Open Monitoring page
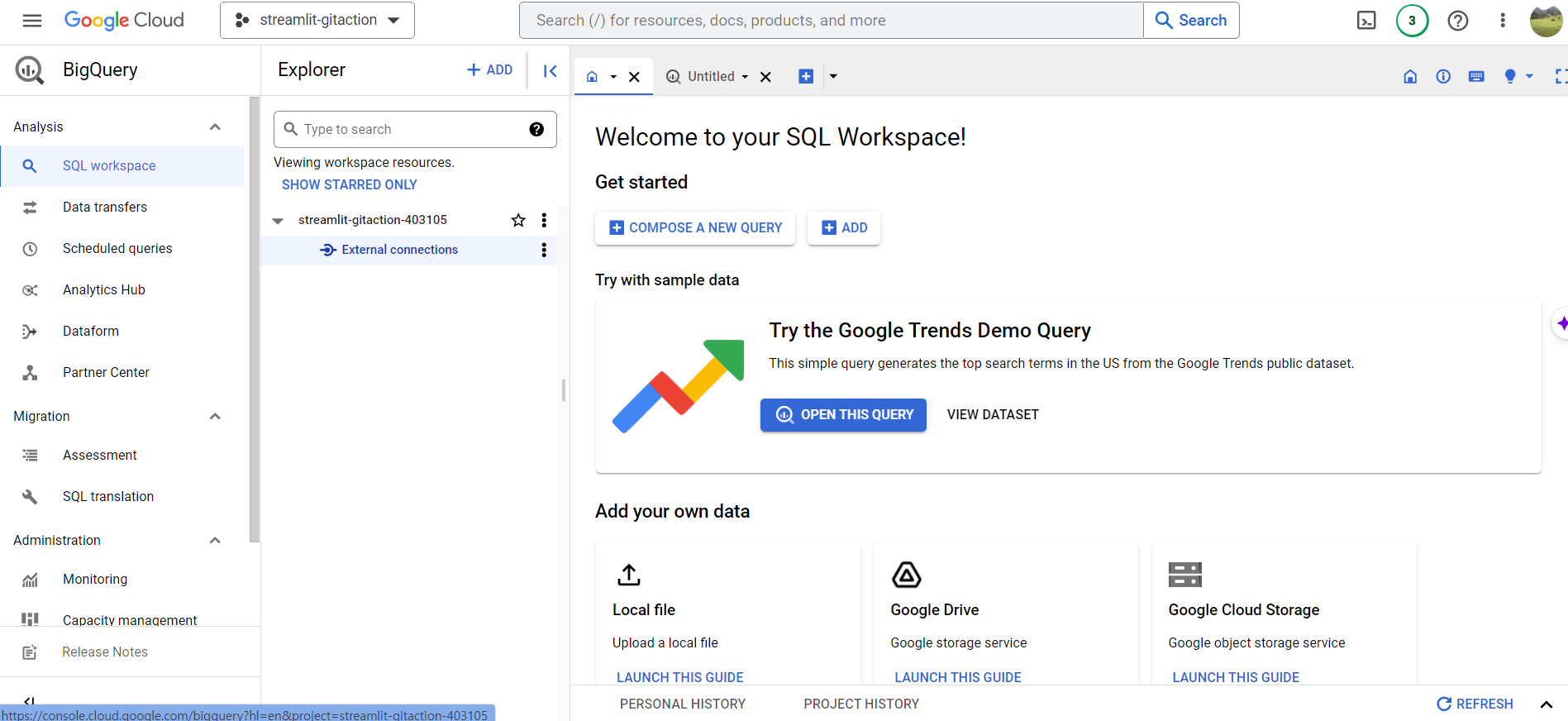 click(x=122, y=580)
